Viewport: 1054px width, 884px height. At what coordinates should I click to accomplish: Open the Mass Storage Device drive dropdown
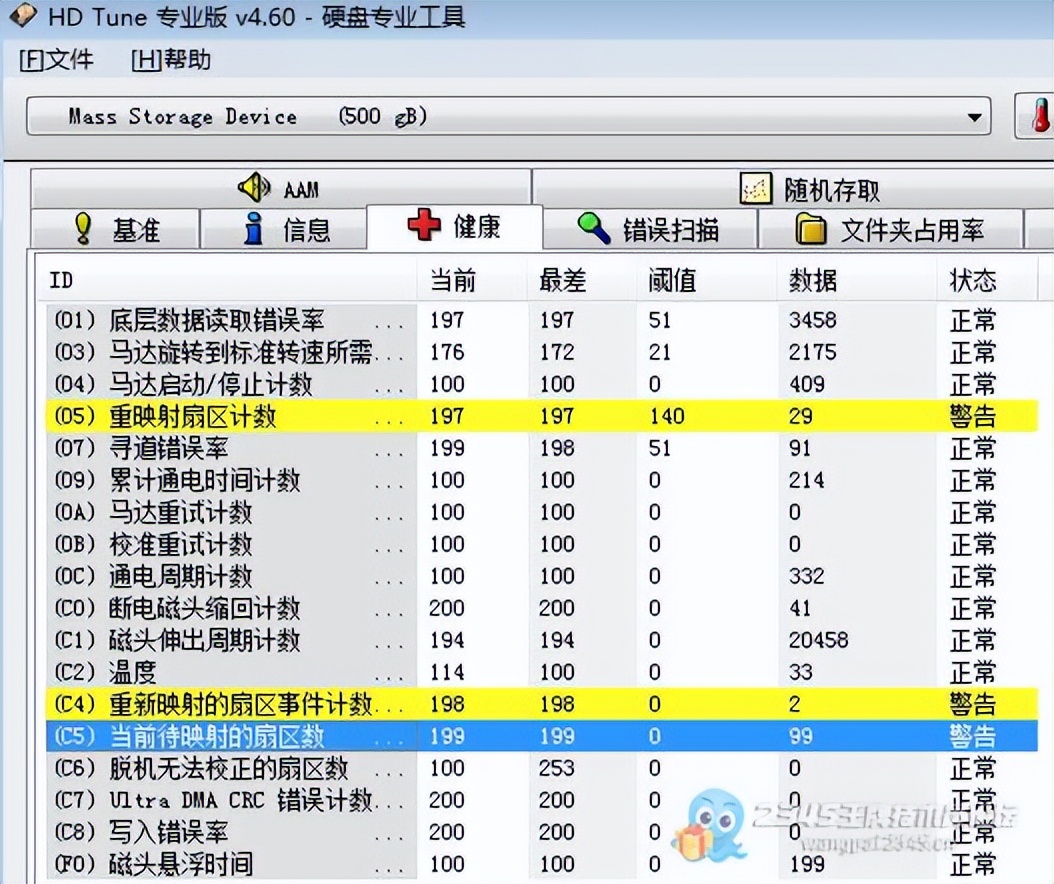point(975,116)
